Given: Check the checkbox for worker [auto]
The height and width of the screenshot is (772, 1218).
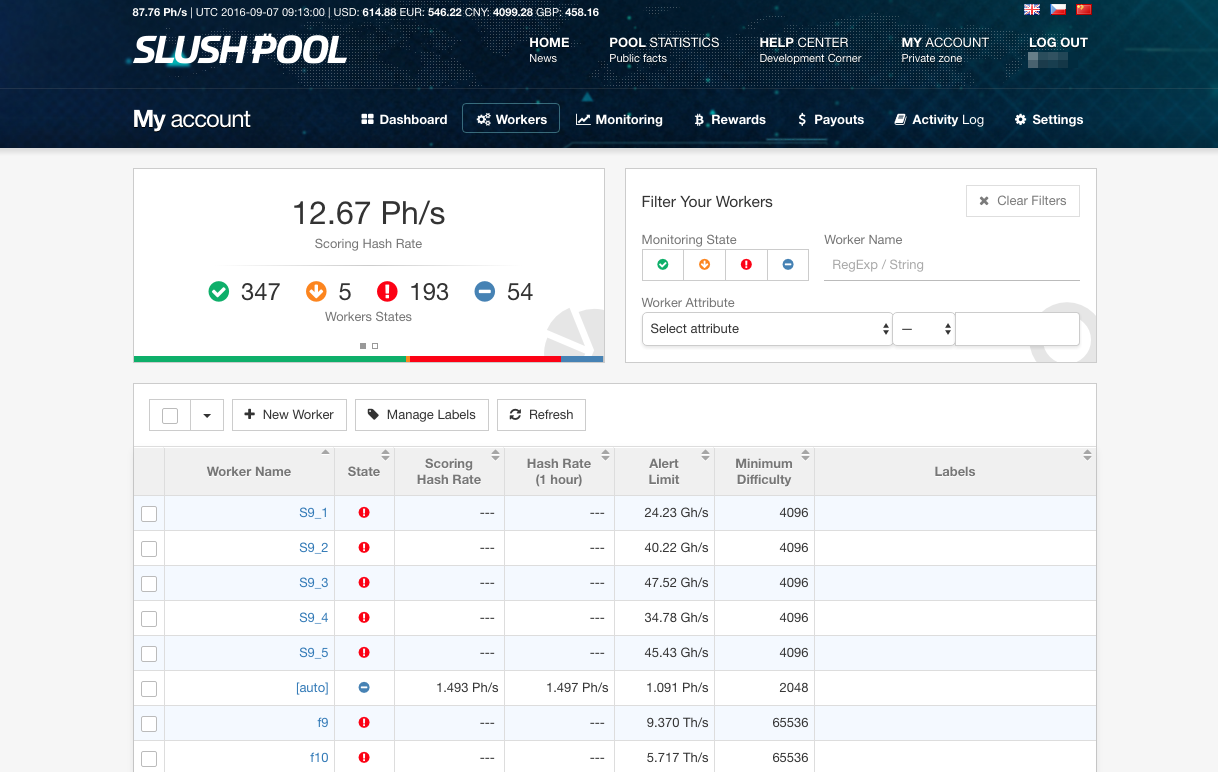Looking at the screenshot, I should 149,688.
